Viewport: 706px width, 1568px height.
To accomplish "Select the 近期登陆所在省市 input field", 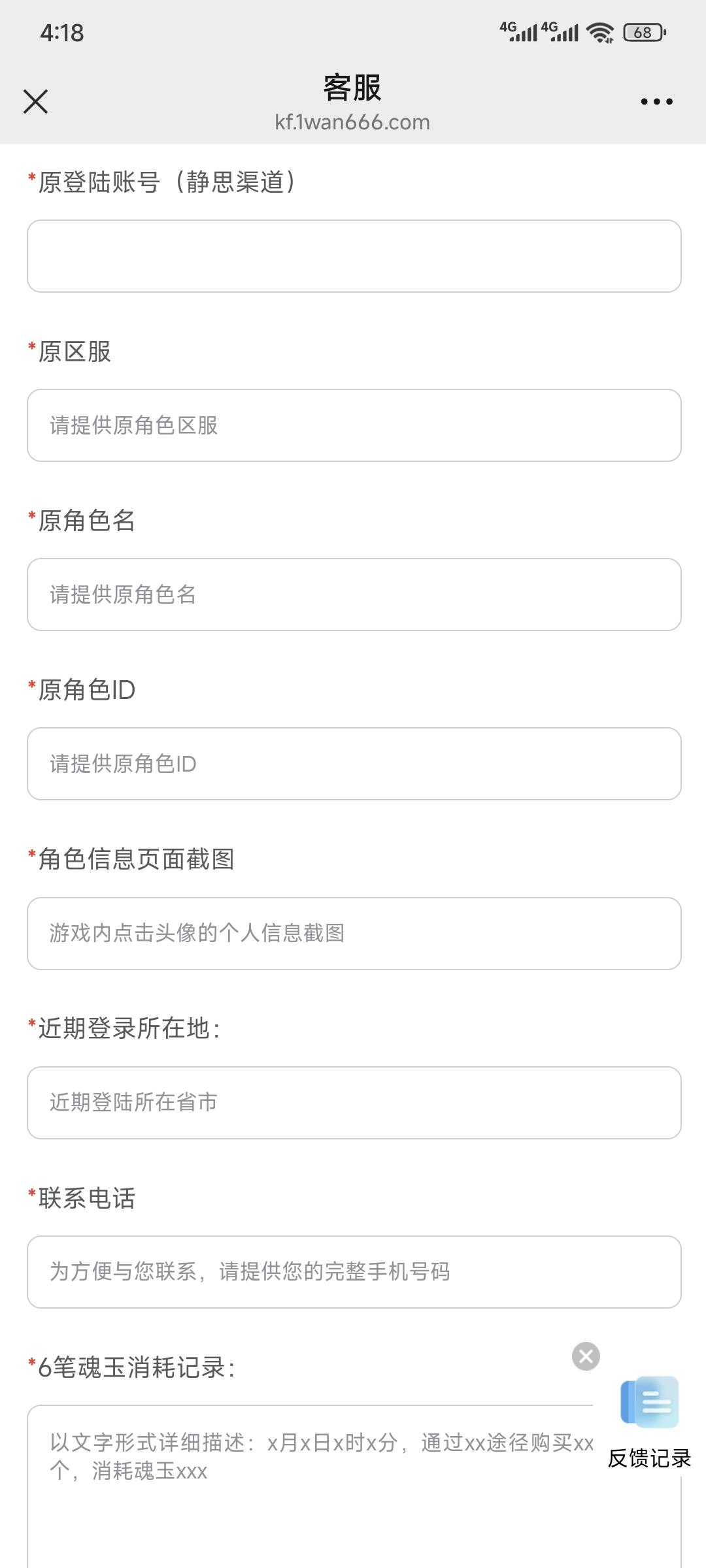I will (354, 1103).
